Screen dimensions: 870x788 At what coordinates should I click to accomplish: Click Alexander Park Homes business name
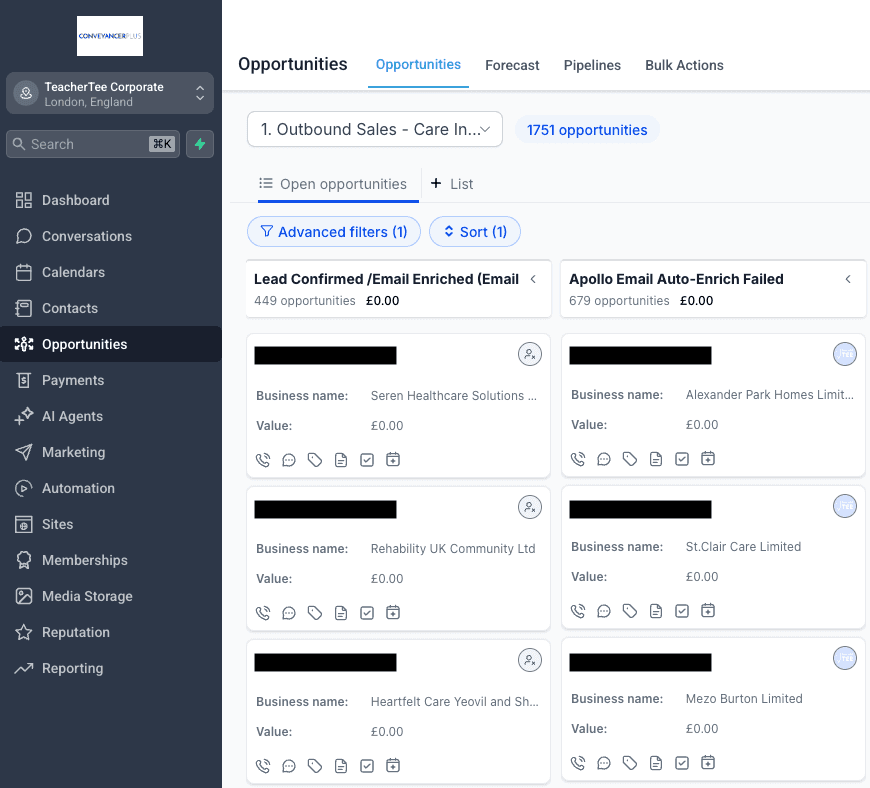click(x=770, y=395)
